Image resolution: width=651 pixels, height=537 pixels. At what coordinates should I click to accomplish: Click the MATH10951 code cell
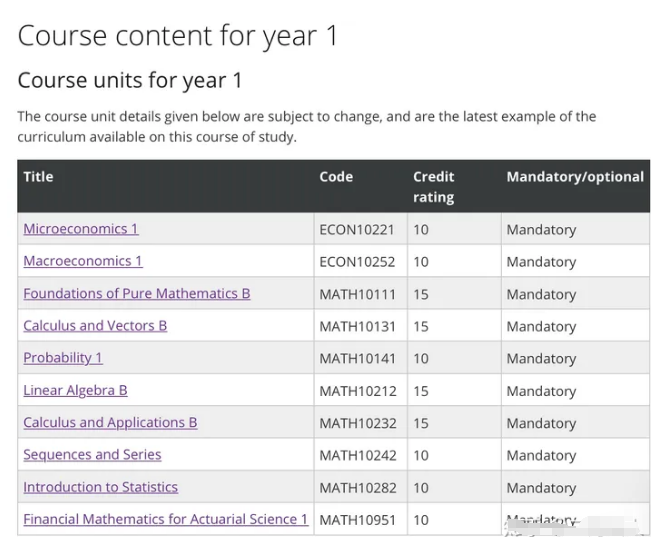(x=357, y=520)
